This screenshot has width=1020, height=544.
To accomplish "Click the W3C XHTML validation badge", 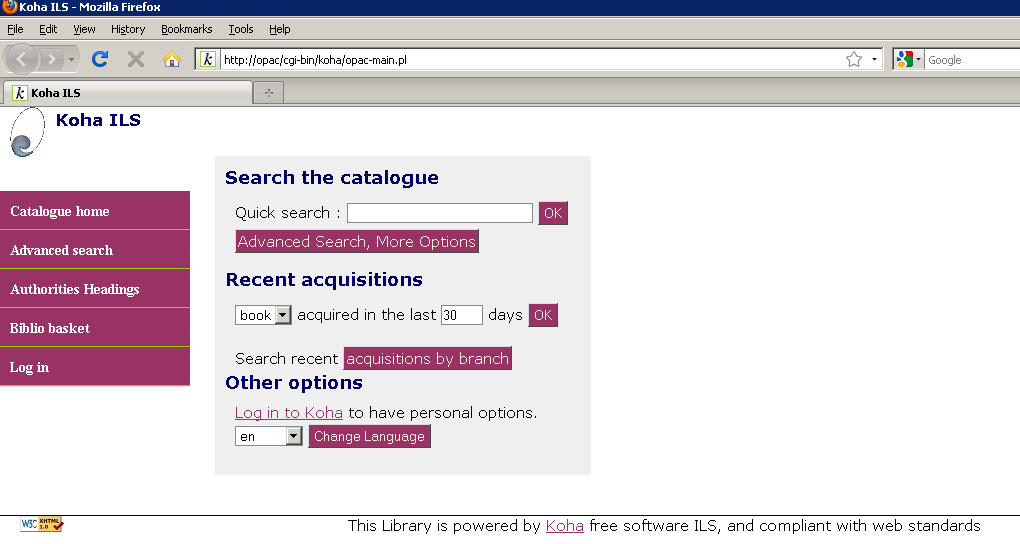I will pos(42,524).
